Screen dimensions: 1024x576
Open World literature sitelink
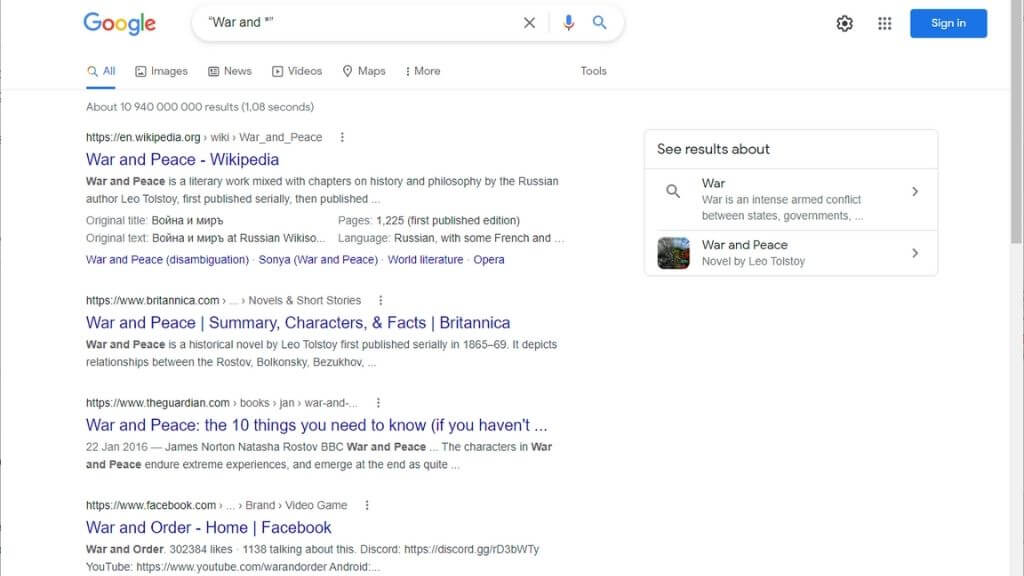tap(425, 260)
